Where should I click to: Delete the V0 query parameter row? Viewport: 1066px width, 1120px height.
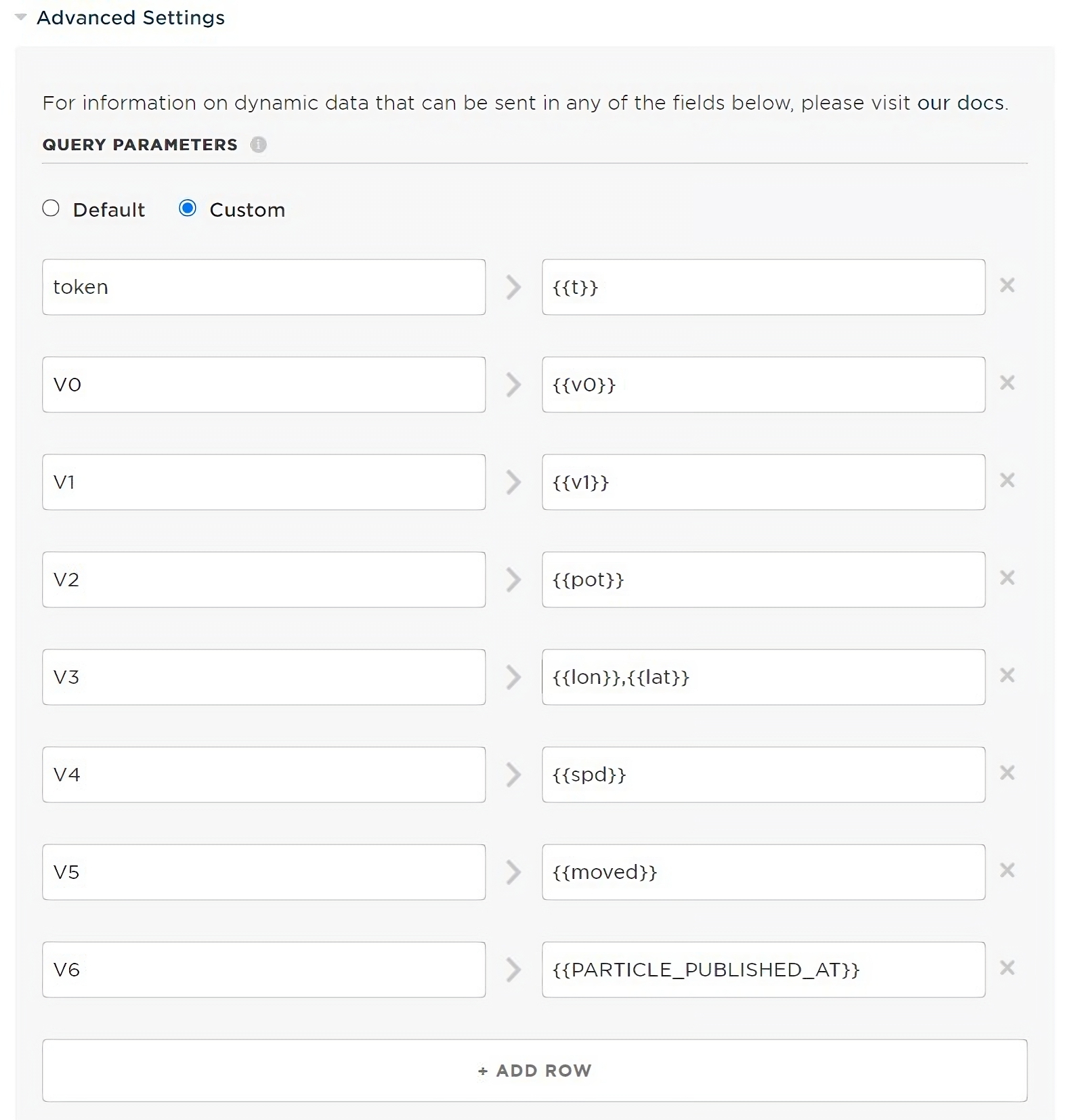click(x=1007, y=383)
